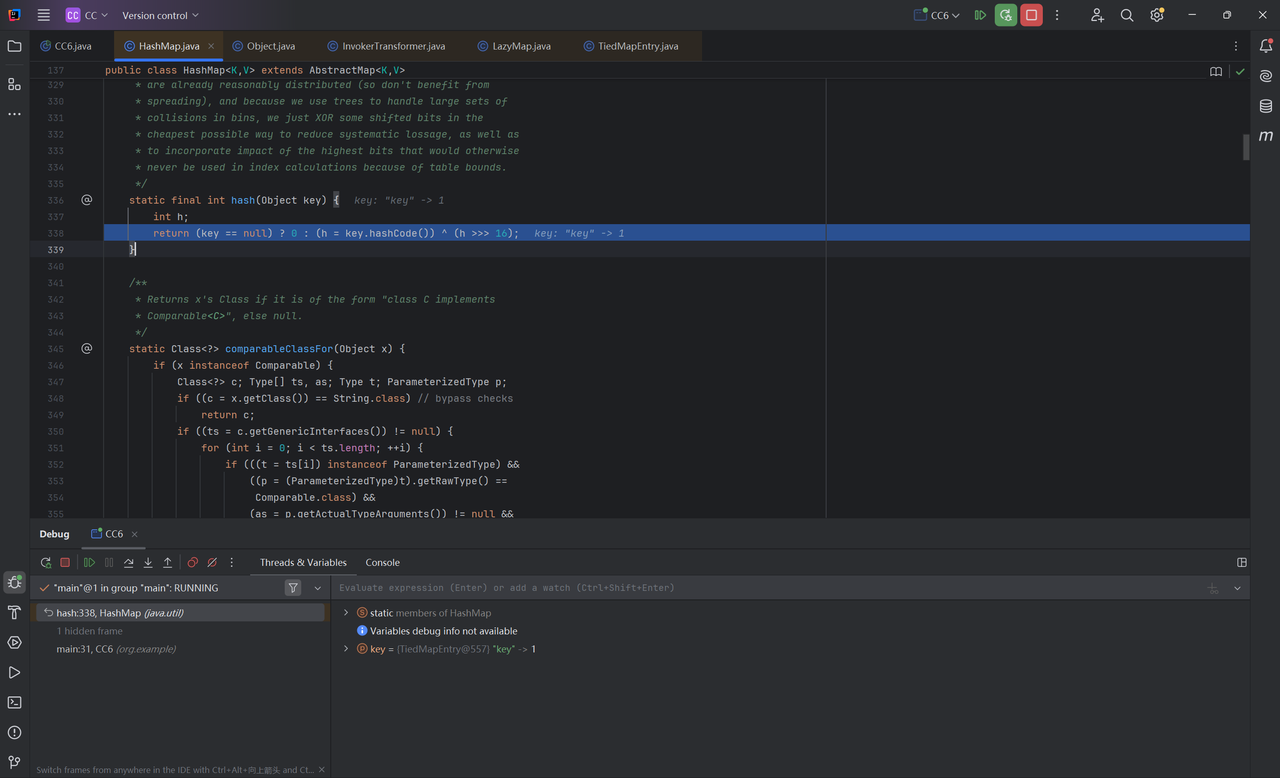Select hash:338, HashMap frame
1280x778 pixels.
[x=180, y=613]
